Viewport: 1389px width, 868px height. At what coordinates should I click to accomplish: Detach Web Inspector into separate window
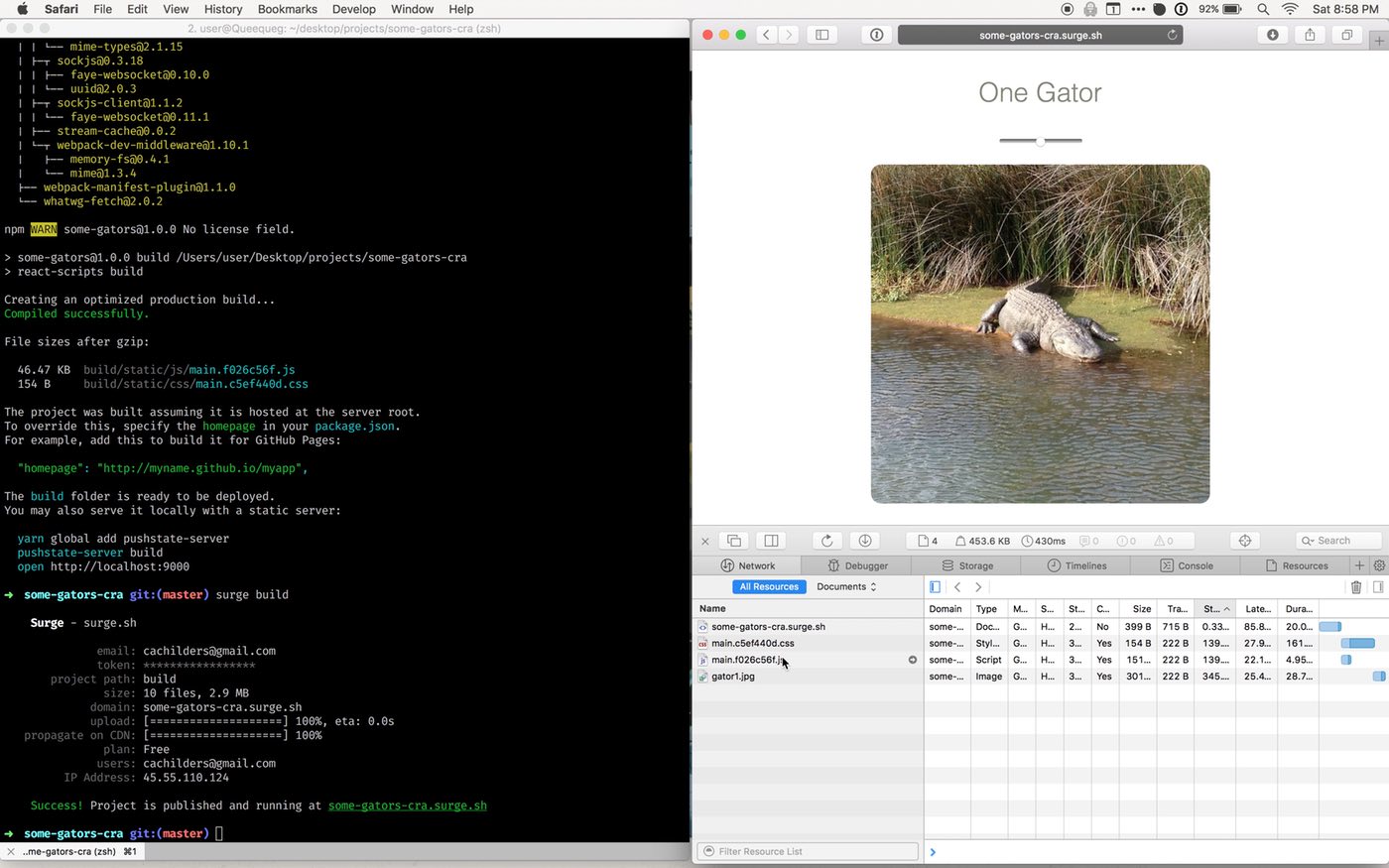point(734,541)
